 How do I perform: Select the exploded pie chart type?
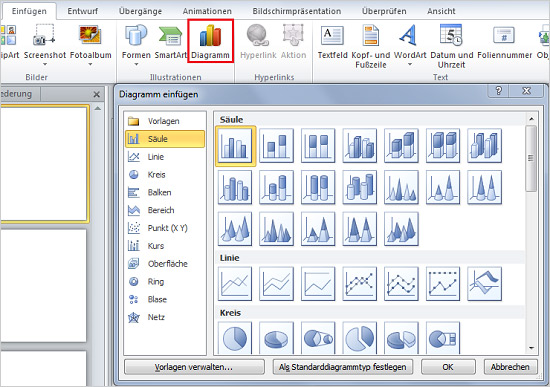pyautogui.click(x=360, y=338)
